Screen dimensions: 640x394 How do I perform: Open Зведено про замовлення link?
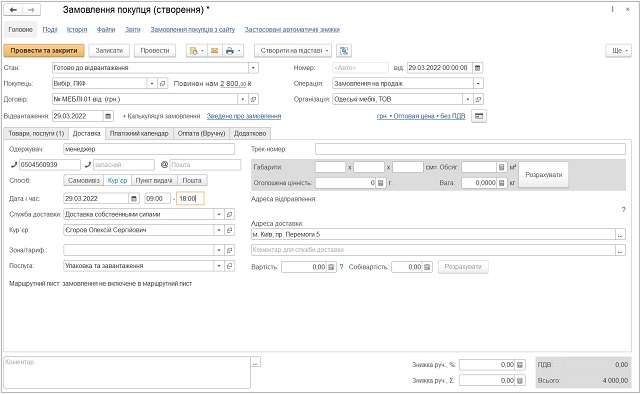[x=244, y=116]
